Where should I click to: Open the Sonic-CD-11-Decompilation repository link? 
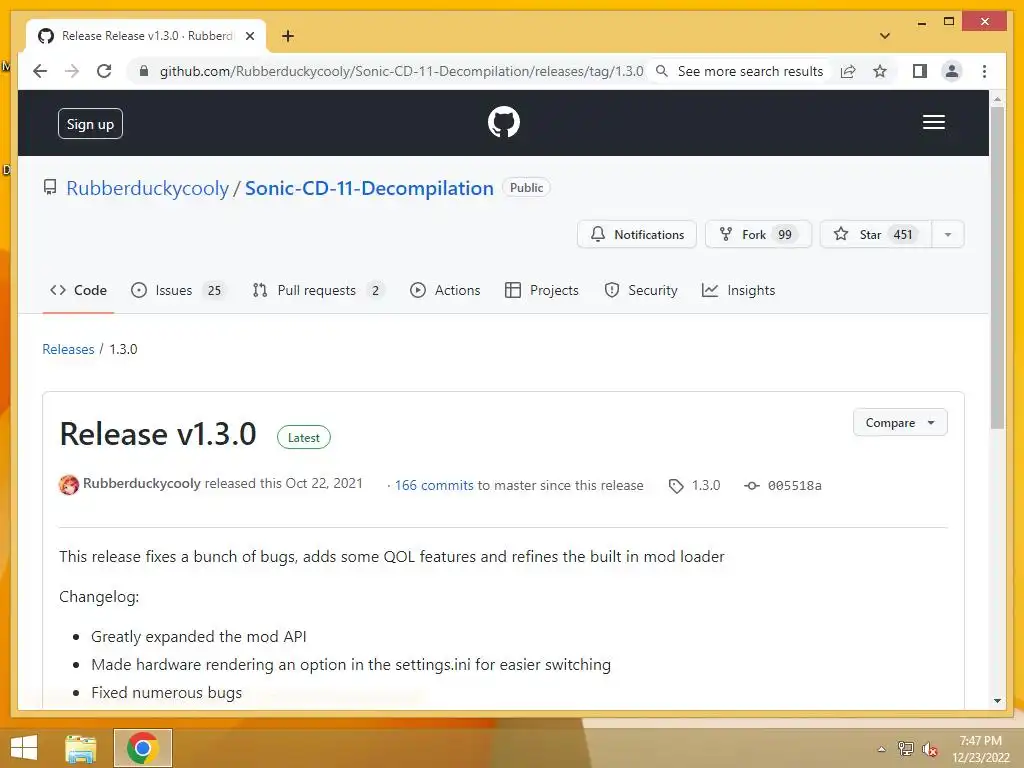(369, 188)
